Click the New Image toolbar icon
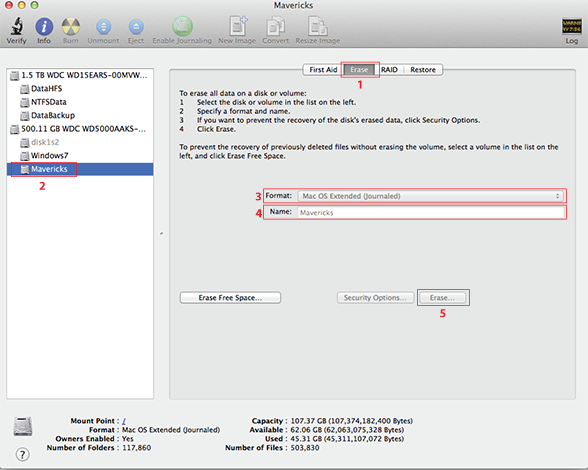The width and height of the screenshot is (588, 470). (x=237, y=26)
